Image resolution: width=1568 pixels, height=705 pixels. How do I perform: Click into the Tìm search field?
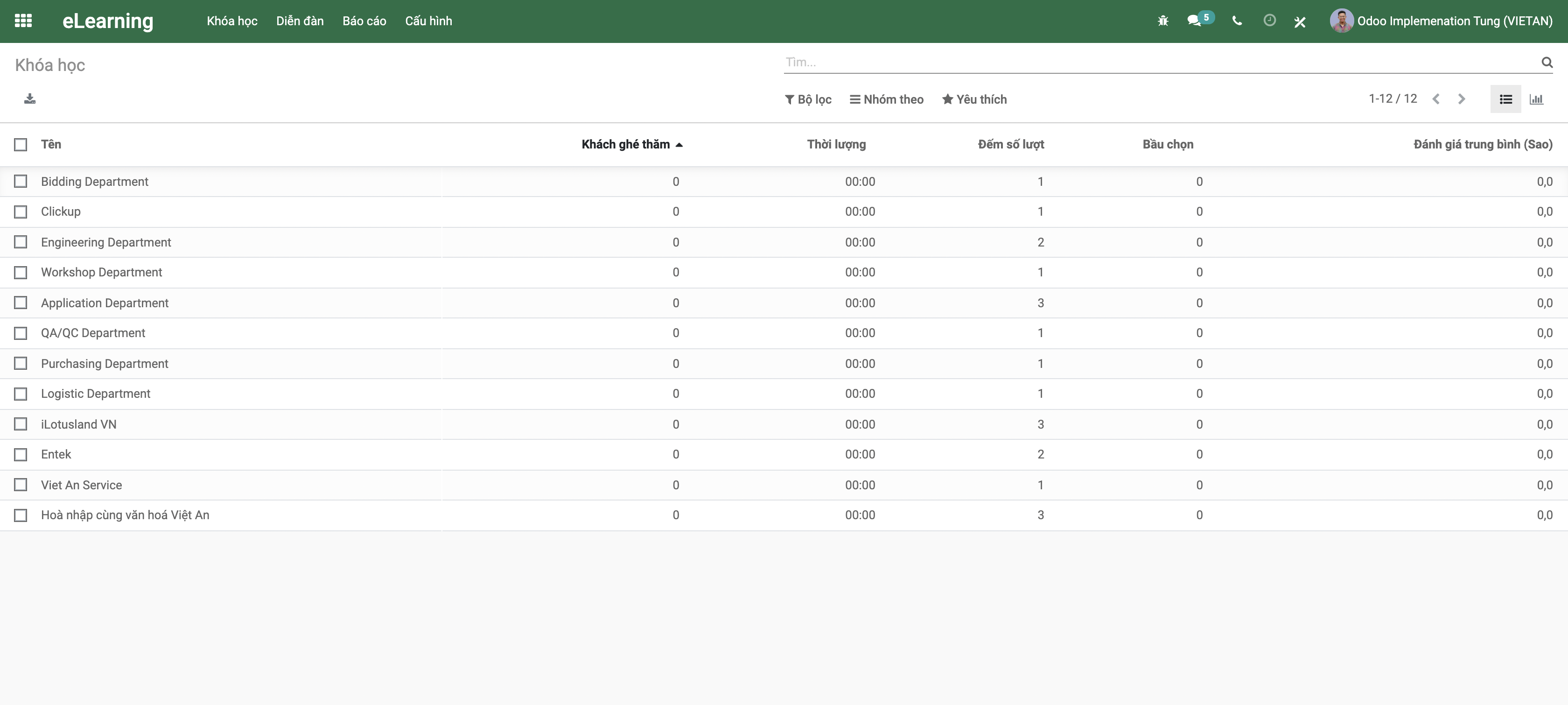[x=1156, y=62]
